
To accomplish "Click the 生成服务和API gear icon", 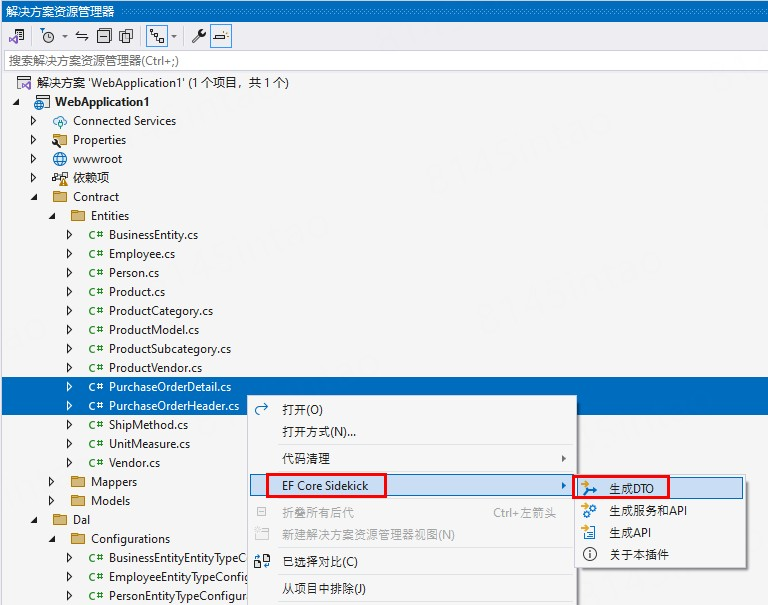I will (x=589, y=511).
